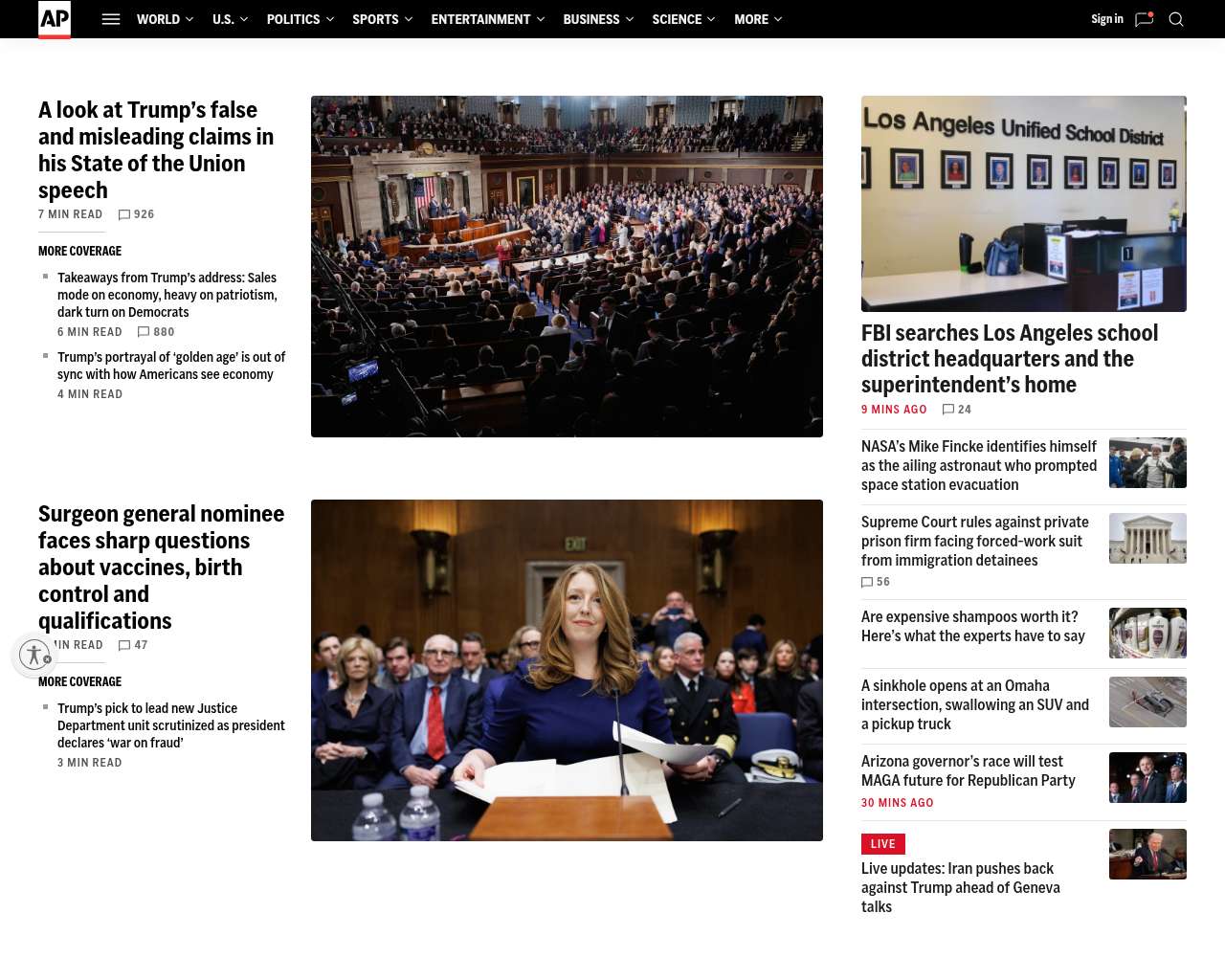Read Trump's Justice Department pick article
1225x980 pixels.
click(171, 725)
